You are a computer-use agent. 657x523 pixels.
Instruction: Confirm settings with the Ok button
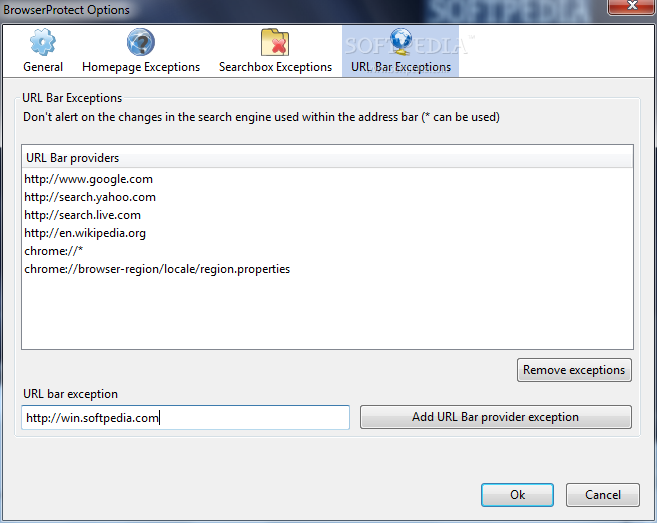click(517, 495)
